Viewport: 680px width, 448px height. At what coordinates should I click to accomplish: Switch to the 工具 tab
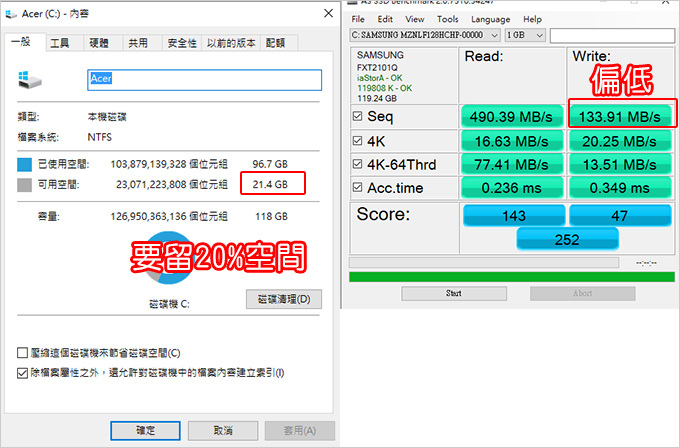[59, 43]
